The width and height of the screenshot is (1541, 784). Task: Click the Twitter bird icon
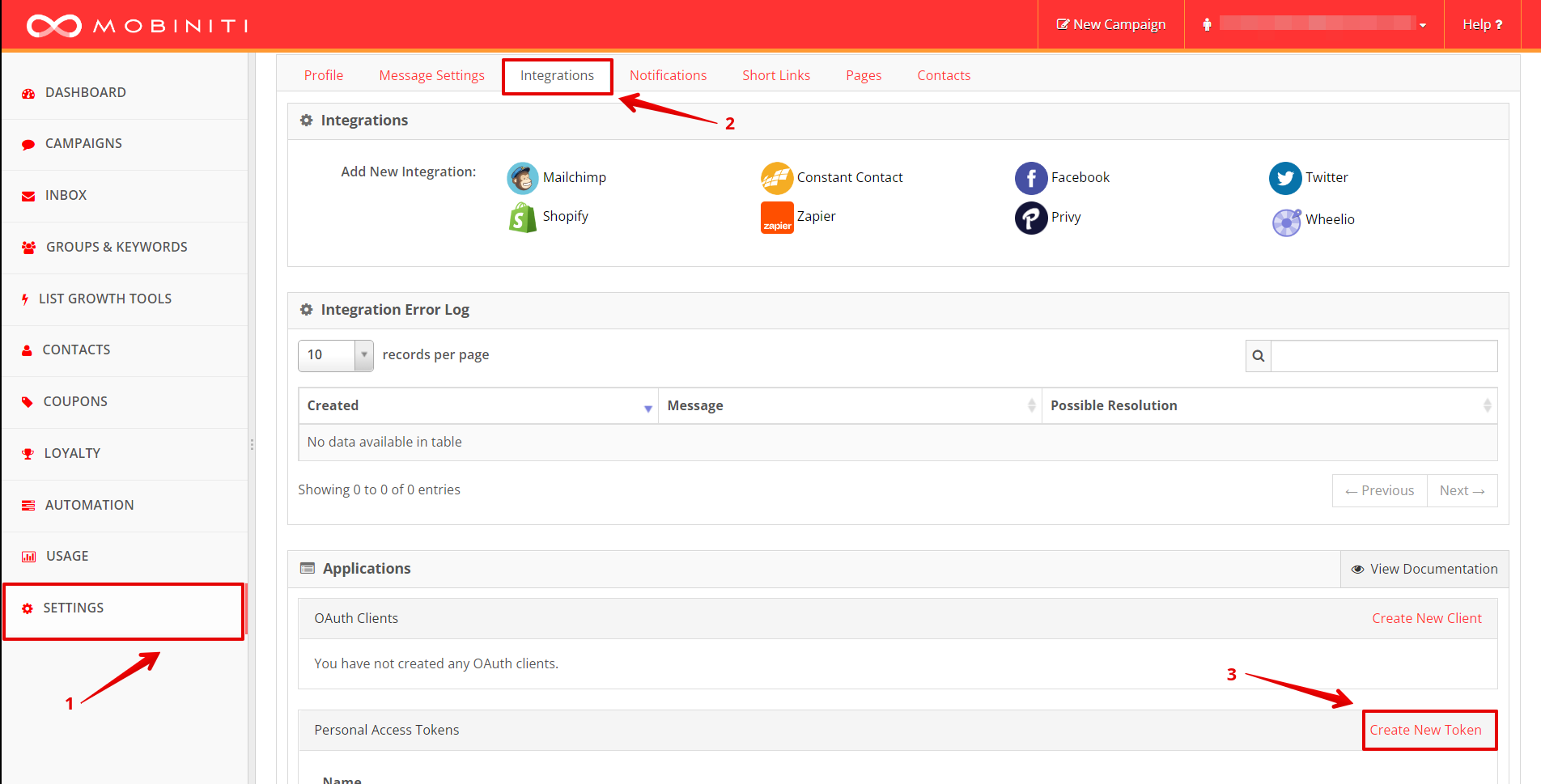tap(1285, 178)
